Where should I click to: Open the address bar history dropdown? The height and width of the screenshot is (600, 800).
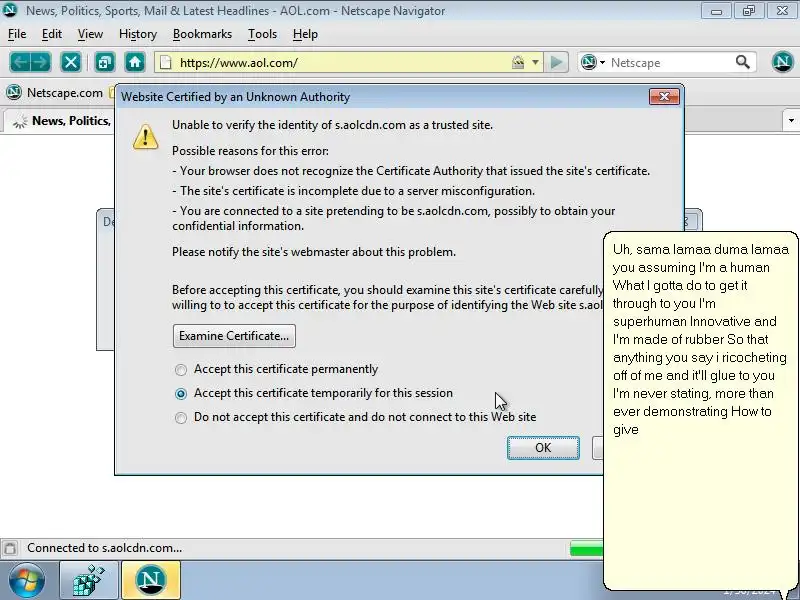[x=535, y=63]
